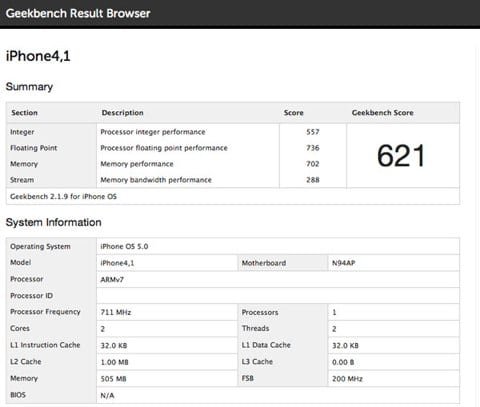Click the 711 MHz processor frequency value
Image resolution: width=480 pixels, height=407 pixels.
pyautogui.click(x=116, y=312)
